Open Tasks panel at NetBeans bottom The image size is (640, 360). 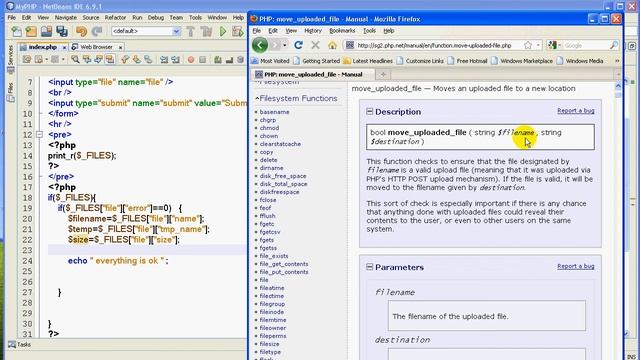[x=20, y=345]
